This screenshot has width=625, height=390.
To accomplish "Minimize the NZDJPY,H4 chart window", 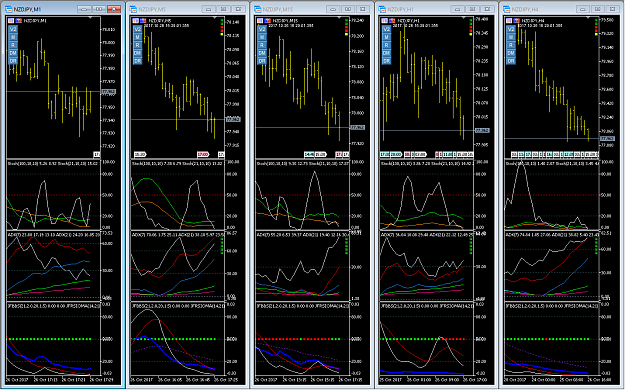I will click(582, 9).
